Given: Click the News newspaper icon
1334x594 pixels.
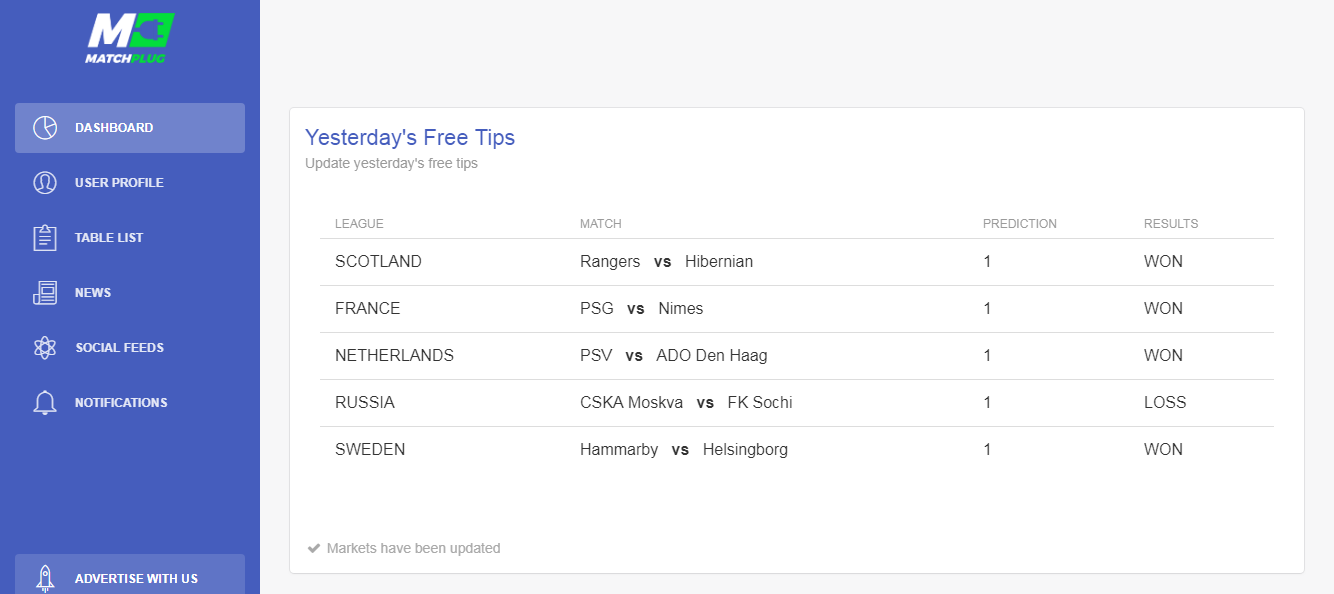Looking at the screenshot, I should (x=45, y=293).
